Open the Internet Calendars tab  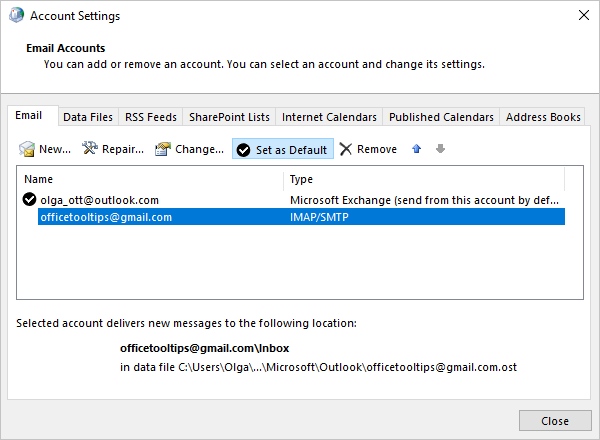[x=329, y=117]
